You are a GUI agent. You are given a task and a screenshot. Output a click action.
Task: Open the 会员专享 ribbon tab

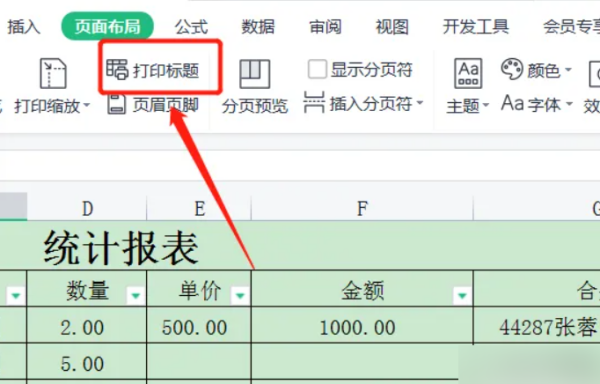571,26
